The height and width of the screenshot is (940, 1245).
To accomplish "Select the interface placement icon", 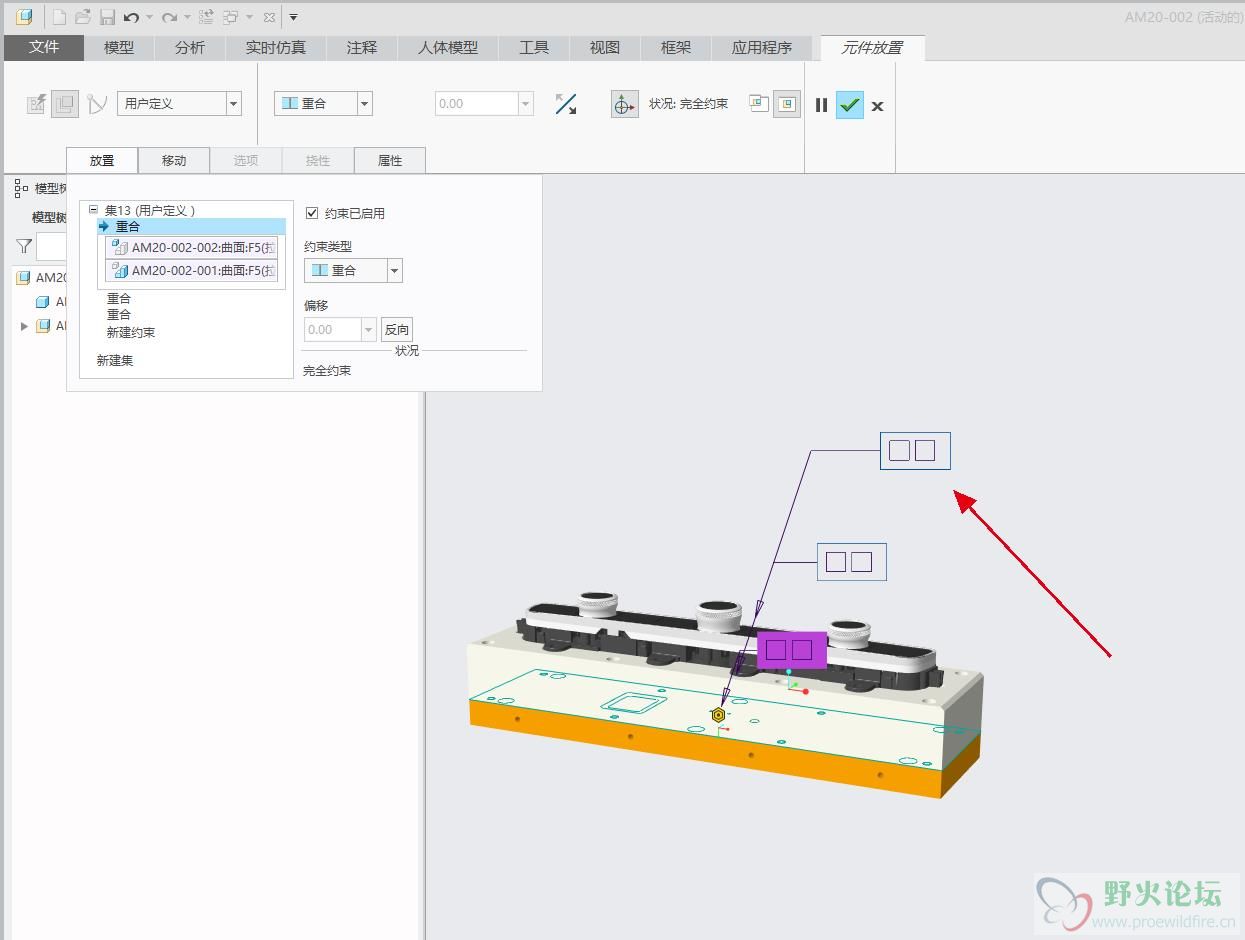I will coord(37,104).
